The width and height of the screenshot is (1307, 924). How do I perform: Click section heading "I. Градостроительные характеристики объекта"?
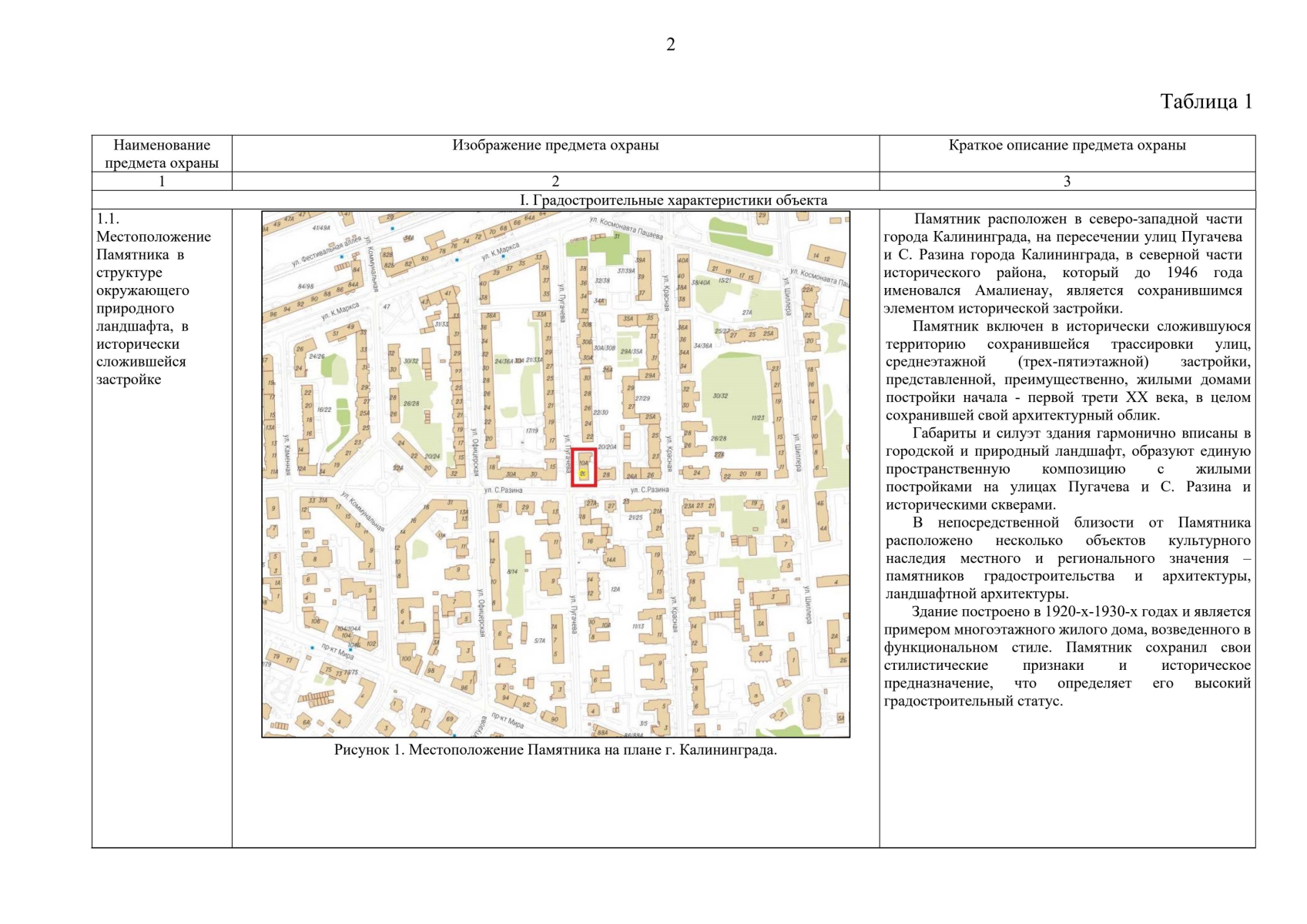673,200
